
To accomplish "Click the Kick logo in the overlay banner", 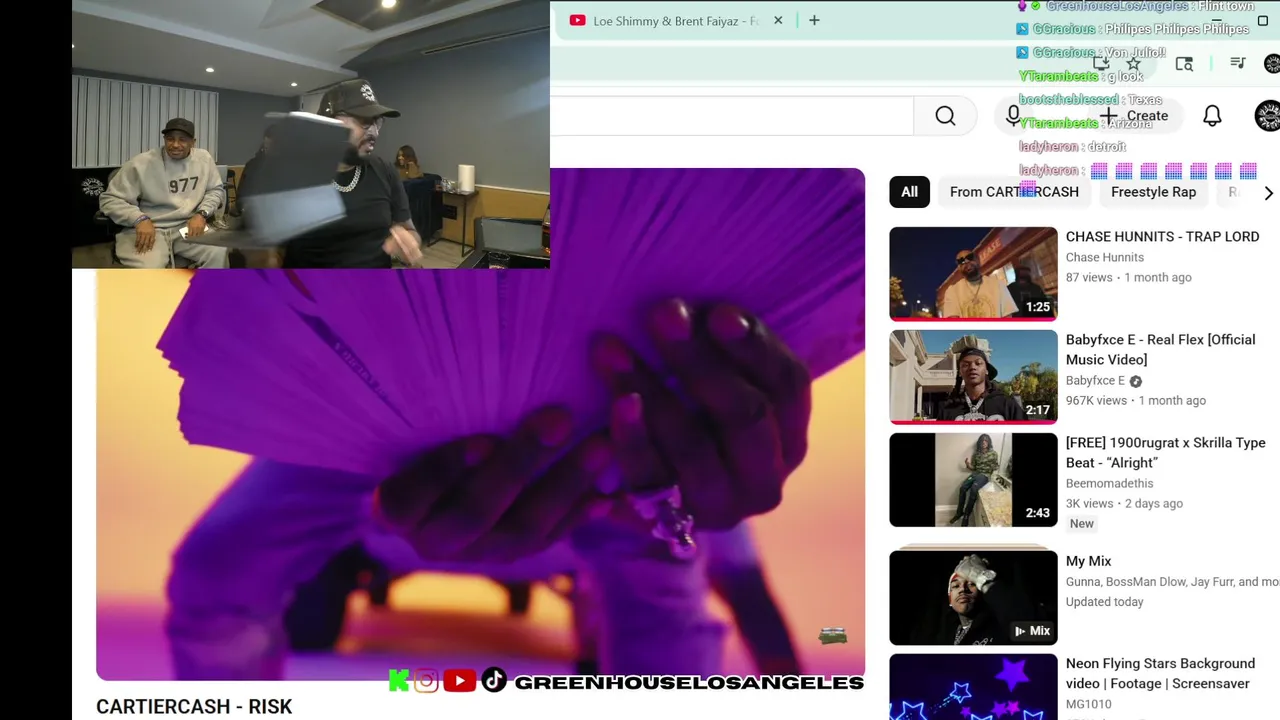I will coord(399,681).
